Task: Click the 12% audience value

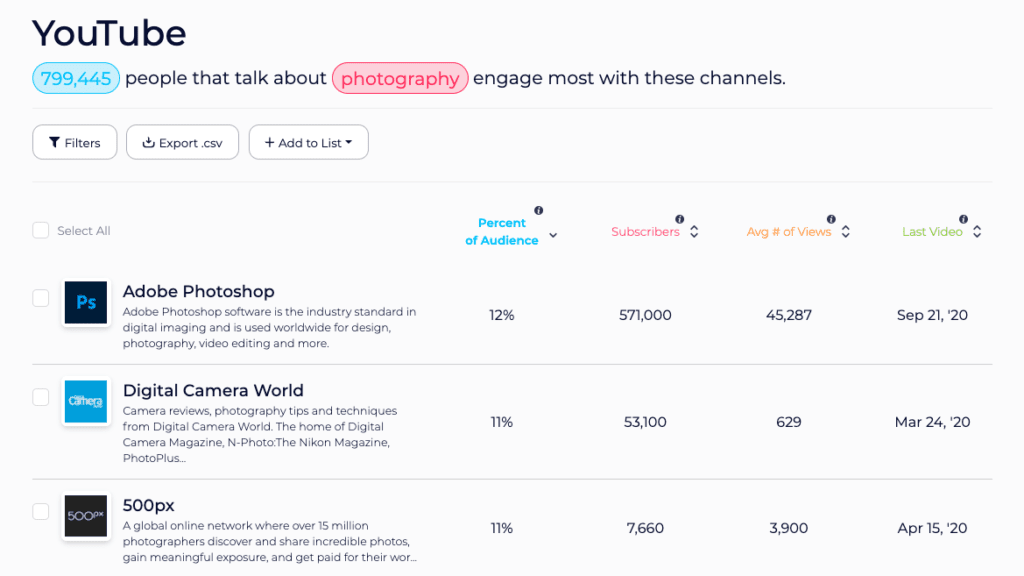Action: (x=502, y=315)
